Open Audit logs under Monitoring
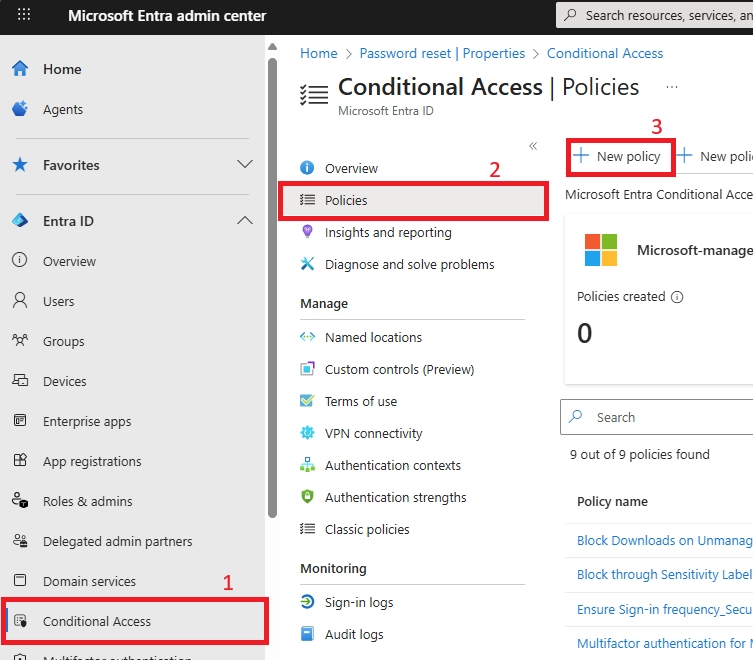 coord(354,635)
